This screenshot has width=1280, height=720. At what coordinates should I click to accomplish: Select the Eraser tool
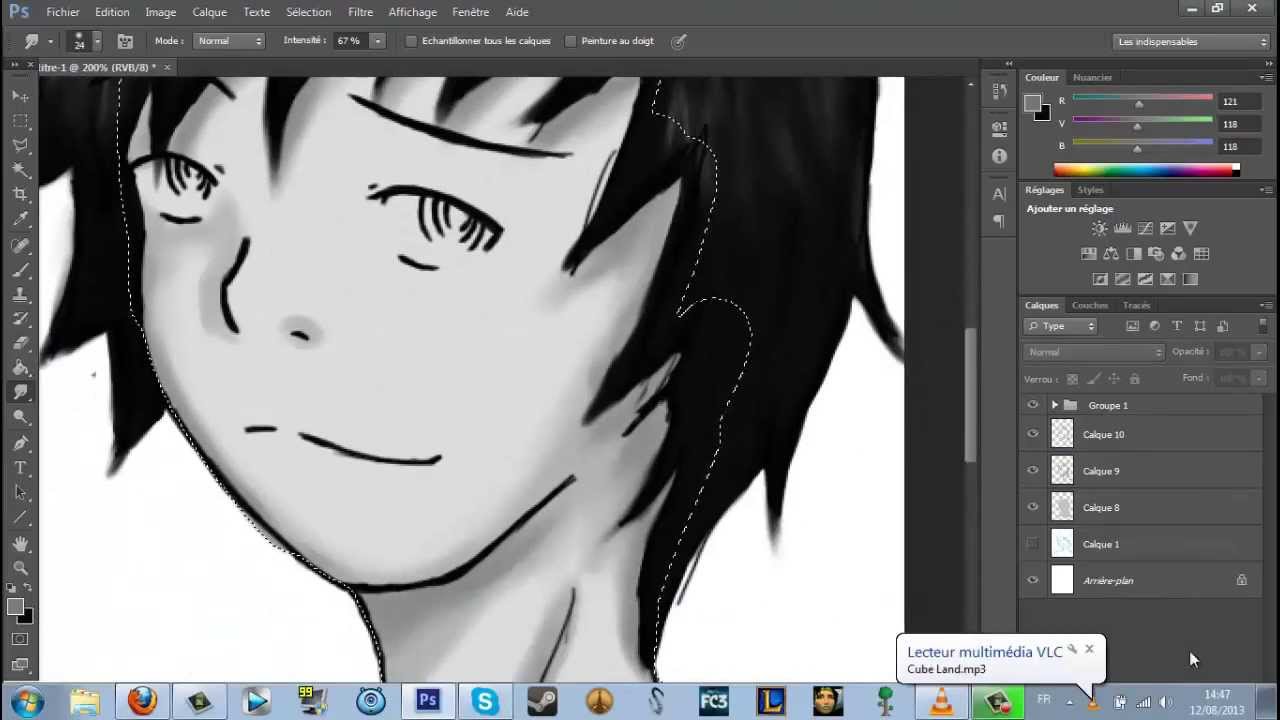coord(20,344)
